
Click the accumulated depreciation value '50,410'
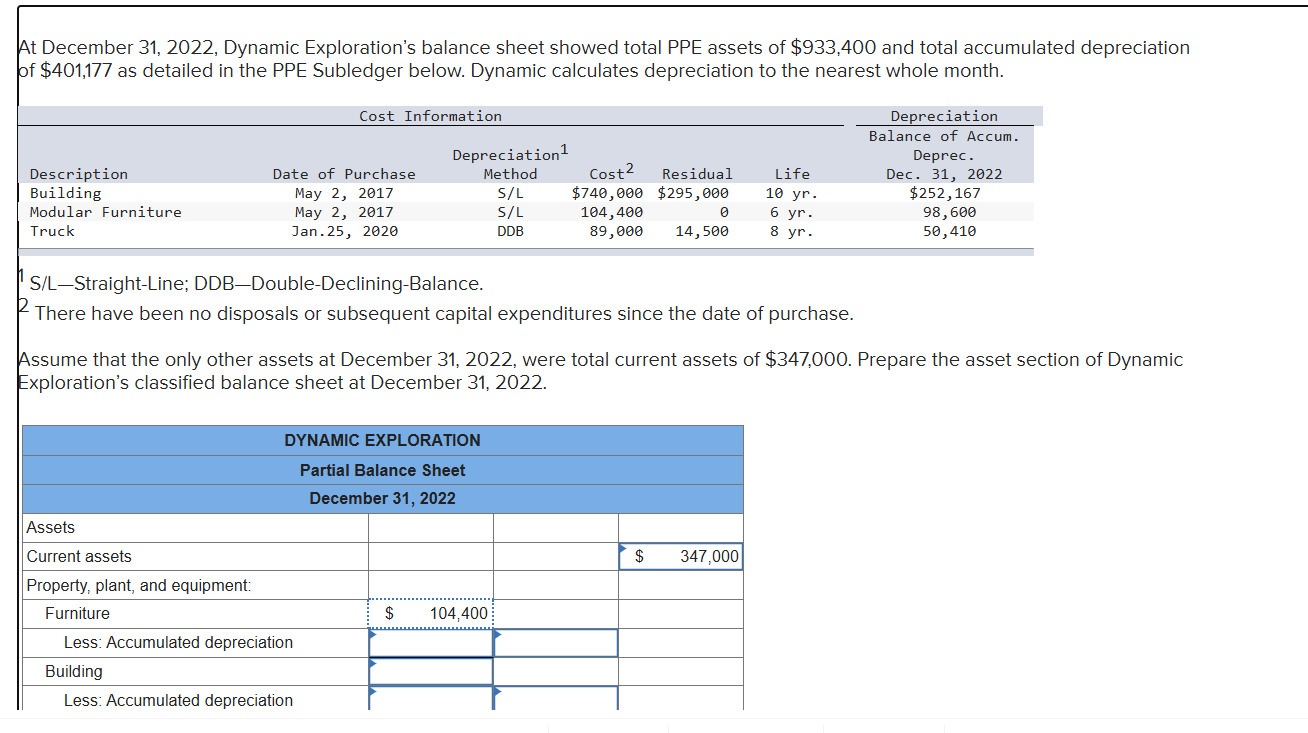(949, 231)
